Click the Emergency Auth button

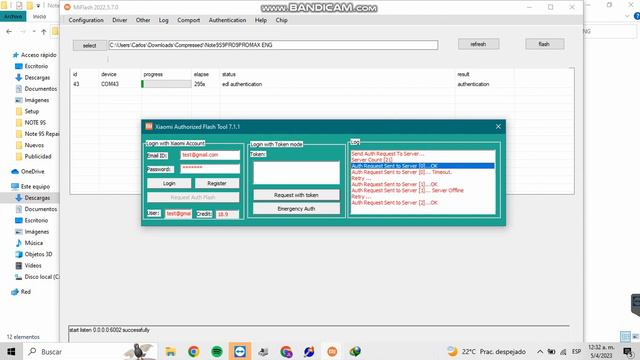coord(296,209)
